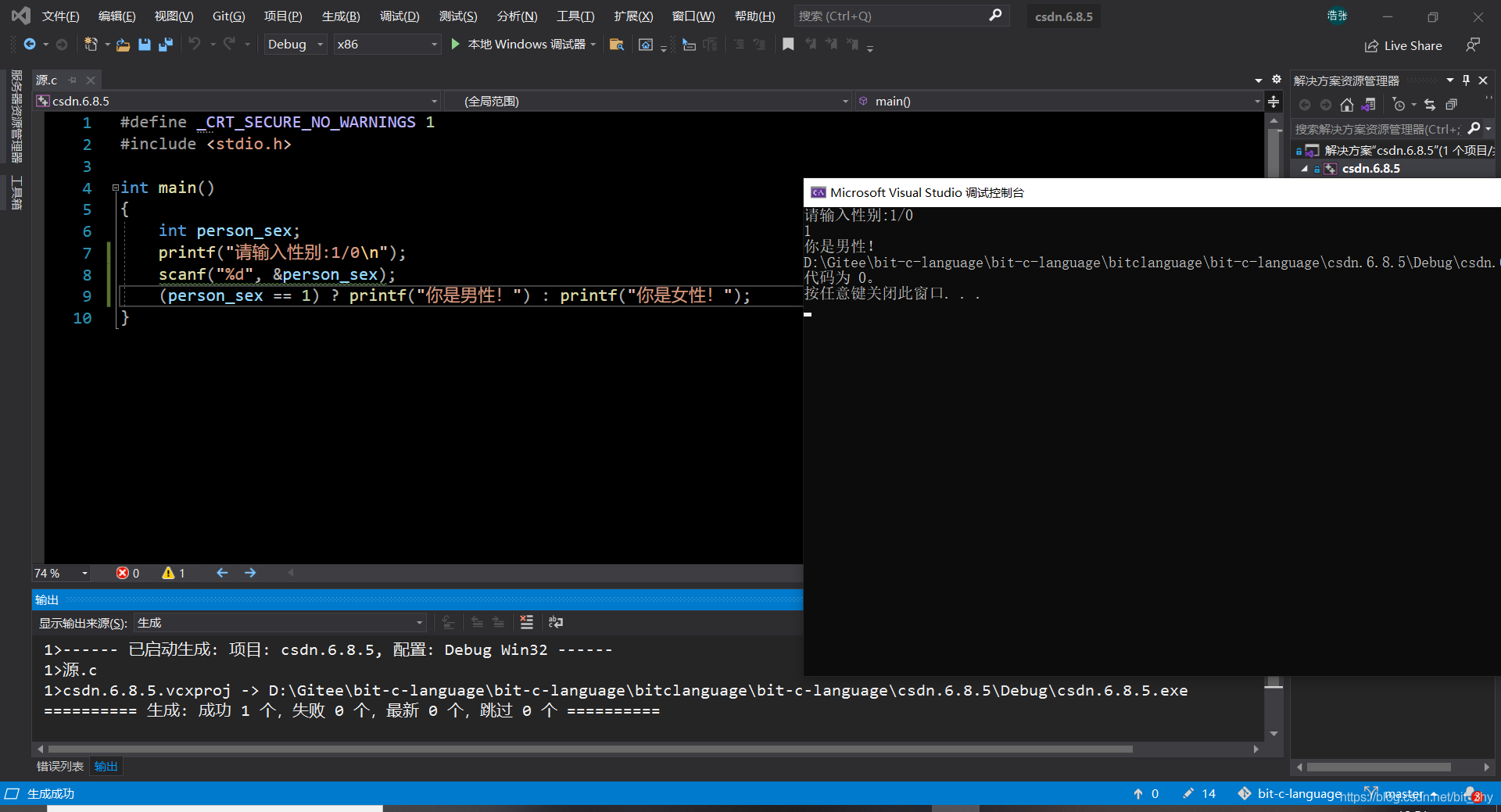Screen dimensions: 1501x812
Task: Click the cursor-and-window selection toolbar icon
Action: pos(689,45)
